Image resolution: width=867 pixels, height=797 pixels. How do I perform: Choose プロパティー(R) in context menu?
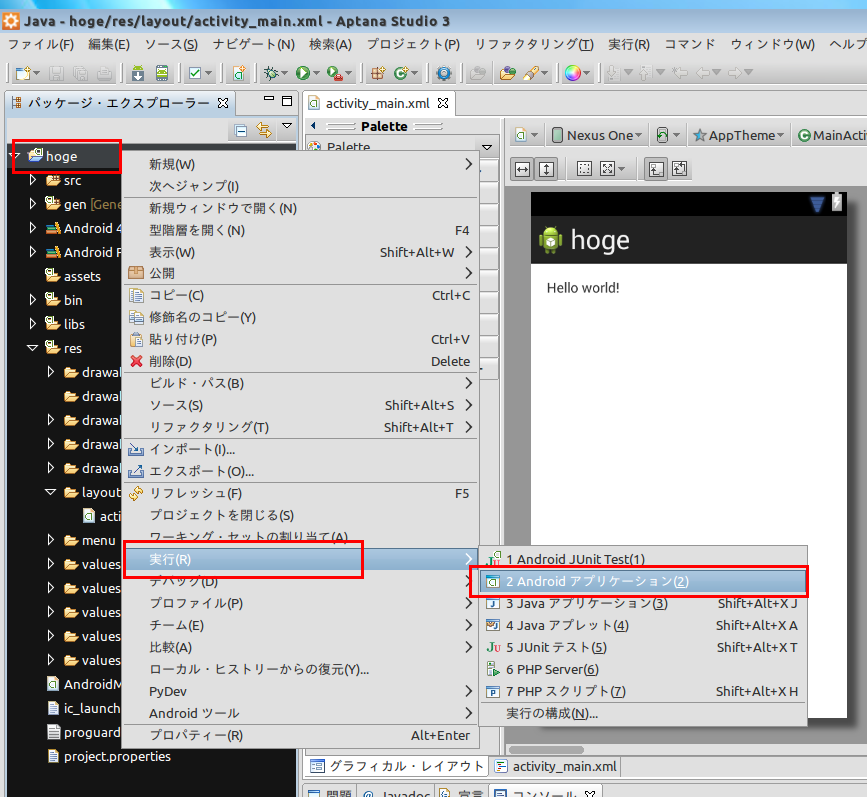coord(301,736)
